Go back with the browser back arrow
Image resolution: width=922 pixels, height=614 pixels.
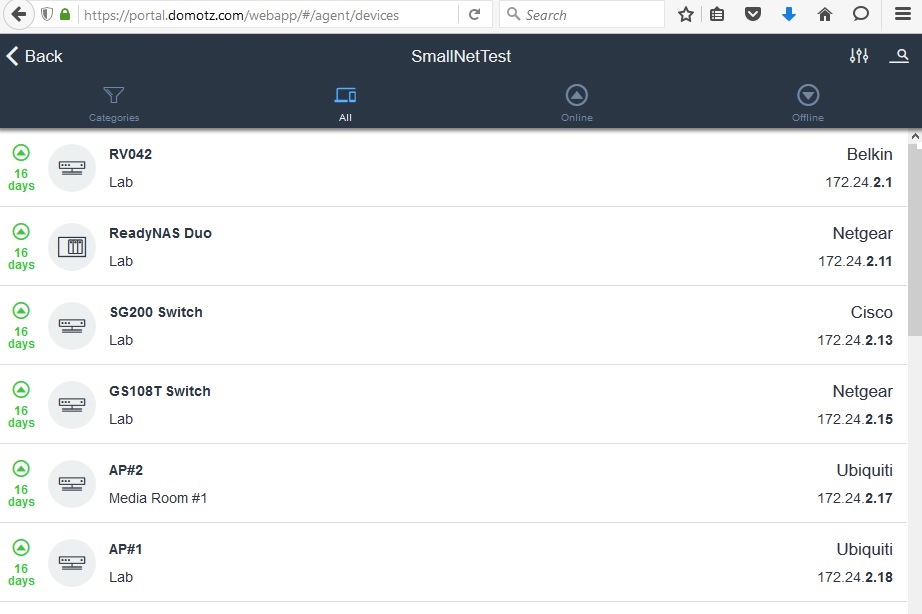tap(18, 14)
